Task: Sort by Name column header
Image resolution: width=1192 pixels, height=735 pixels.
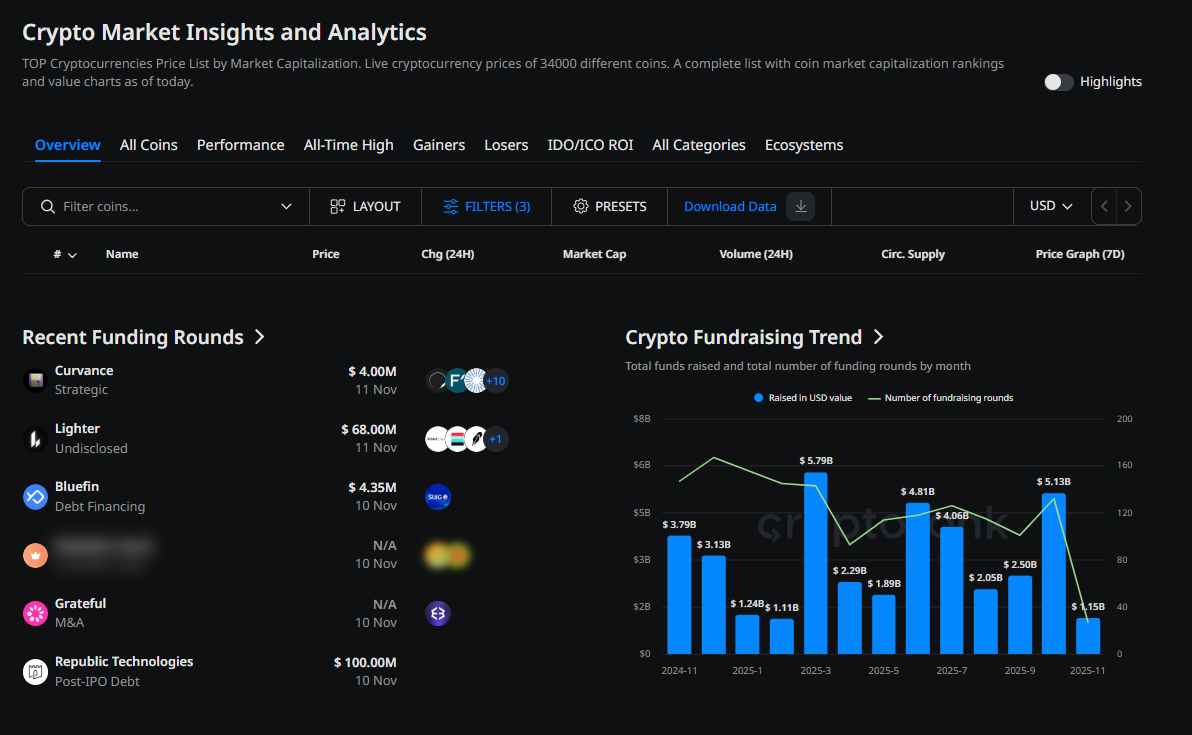Action: (122, 254)
